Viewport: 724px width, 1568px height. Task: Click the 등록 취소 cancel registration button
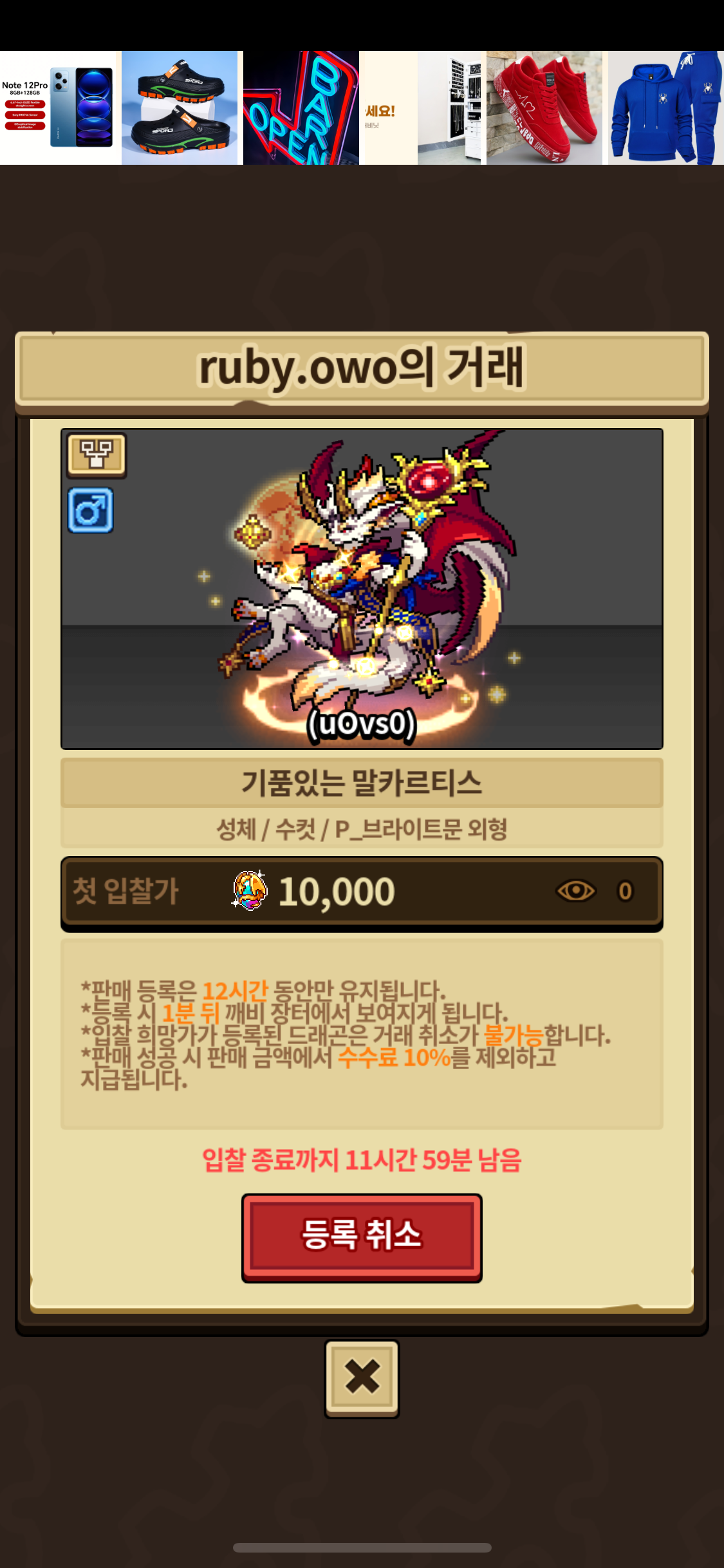pyautogui.click(x=362, y=1237)
